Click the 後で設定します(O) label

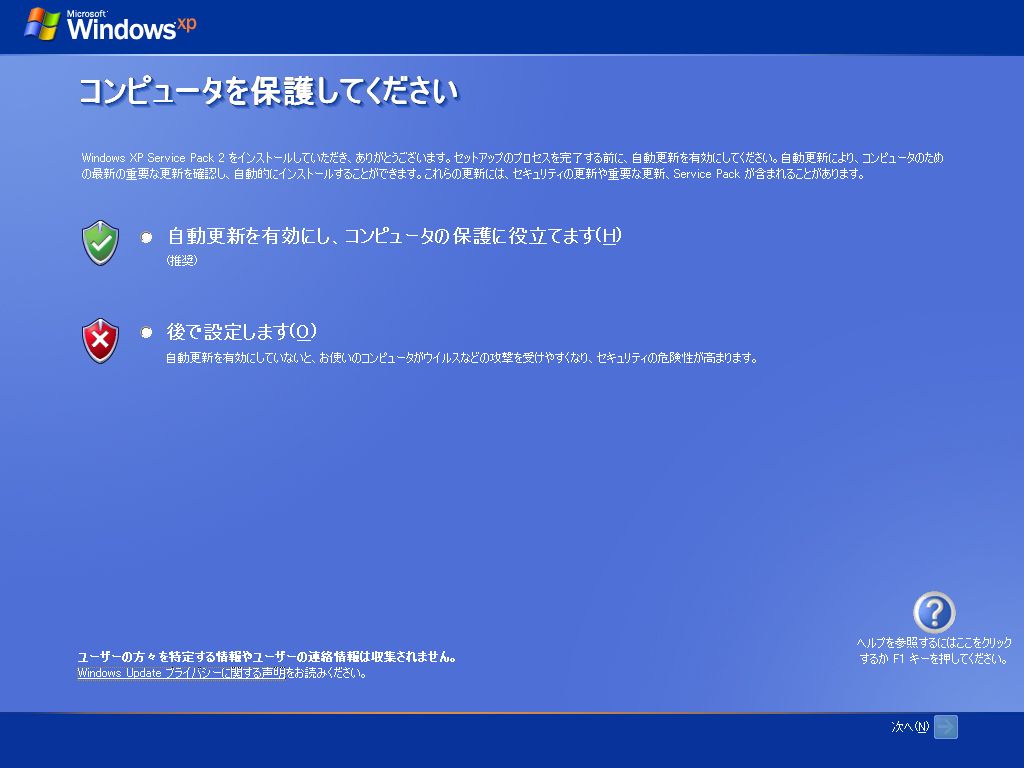tap(242, 332)
